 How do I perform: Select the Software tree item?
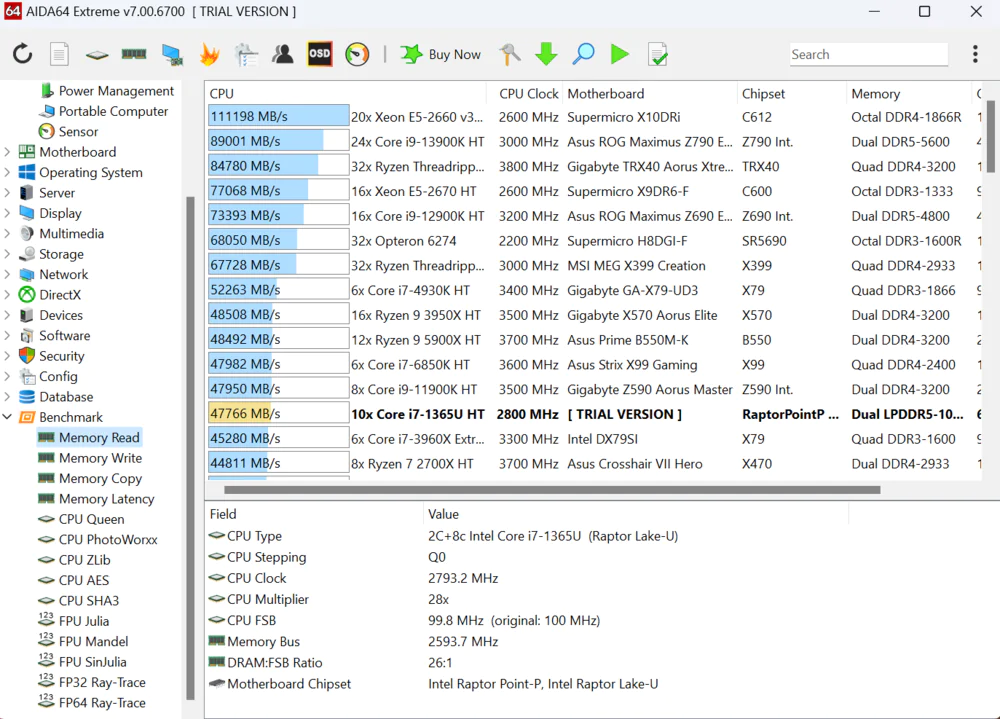point(55,336)
